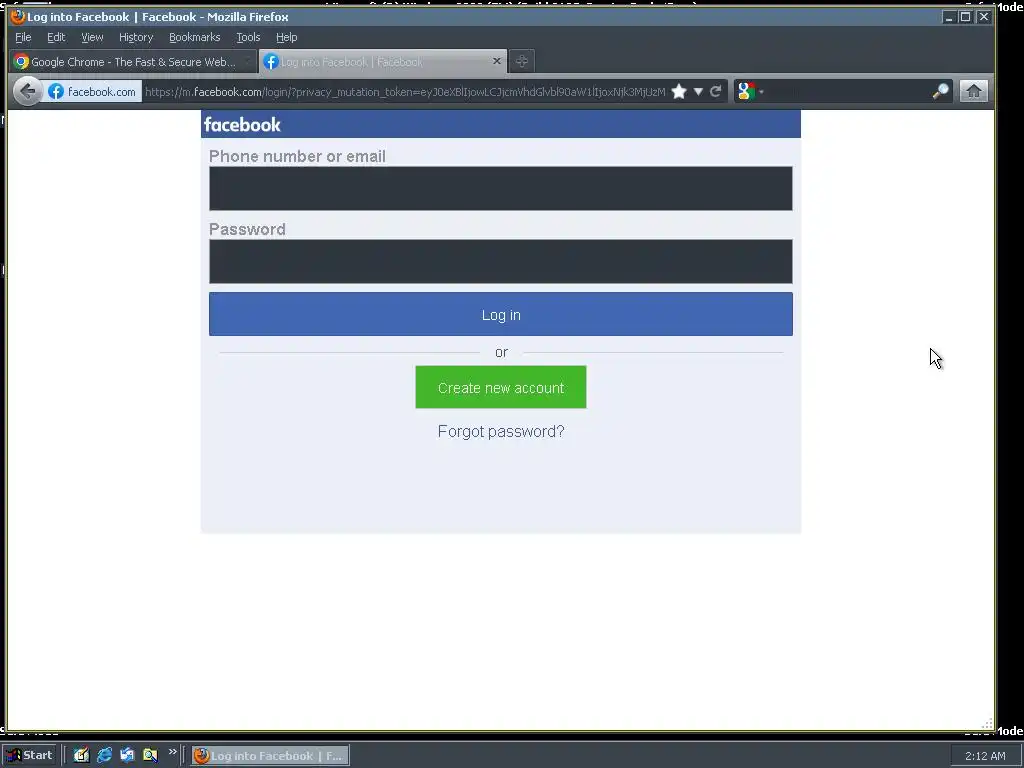Expand the quick launch overflow chevron
1024x768 pixels.
172,752
